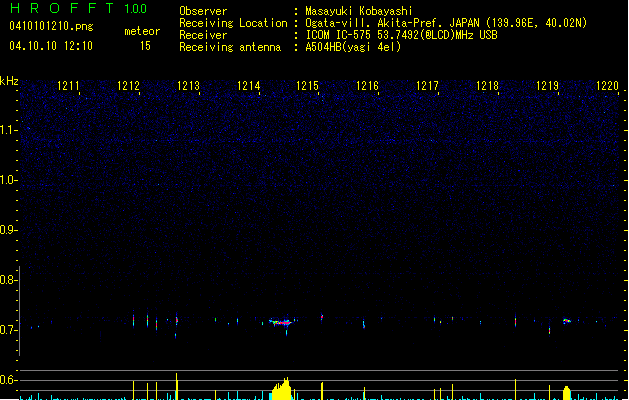Click time axis marker 1220

pos(607,86)
